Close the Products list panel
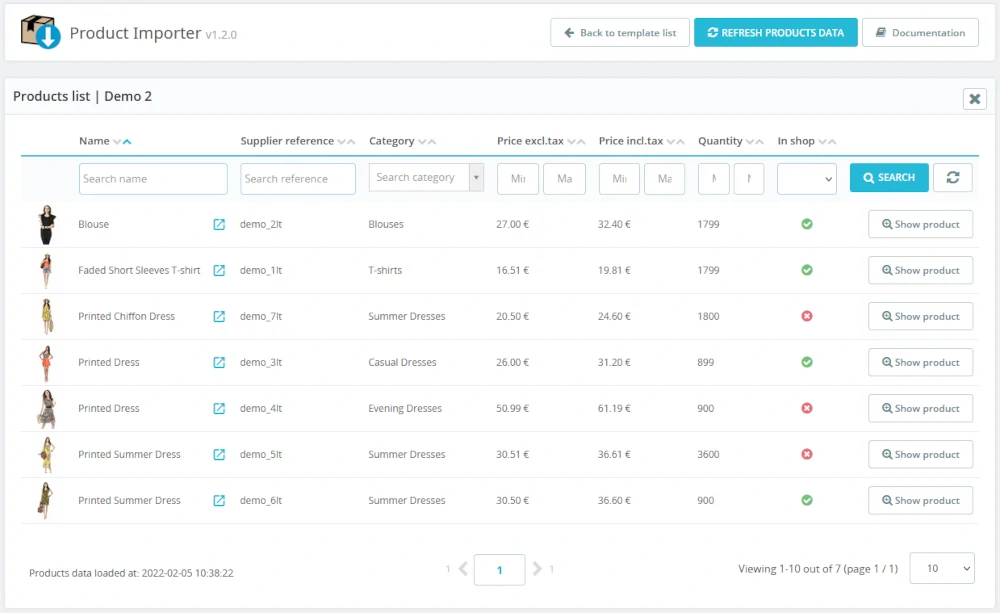1000x613 pixels. coord(974,99)
